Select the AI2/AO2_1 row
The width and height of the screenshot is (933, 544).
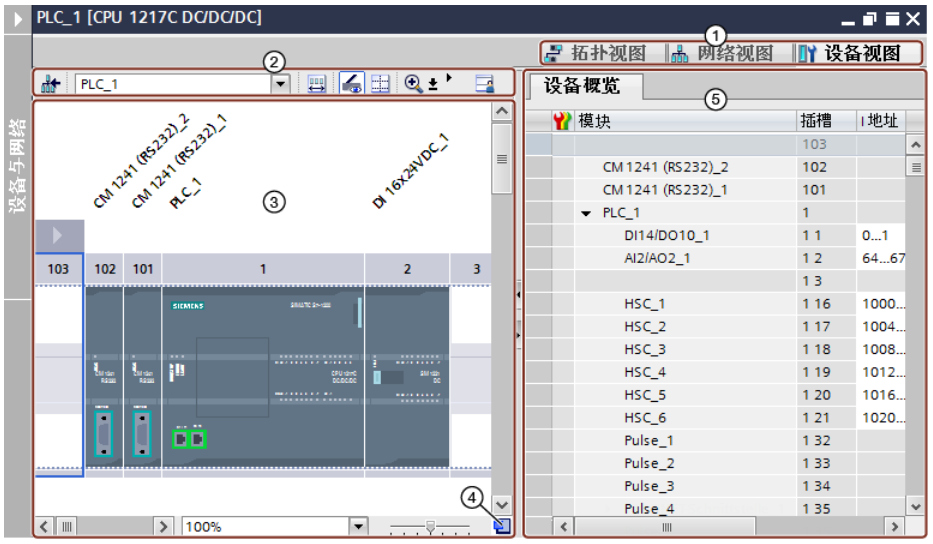coord(716,258)
